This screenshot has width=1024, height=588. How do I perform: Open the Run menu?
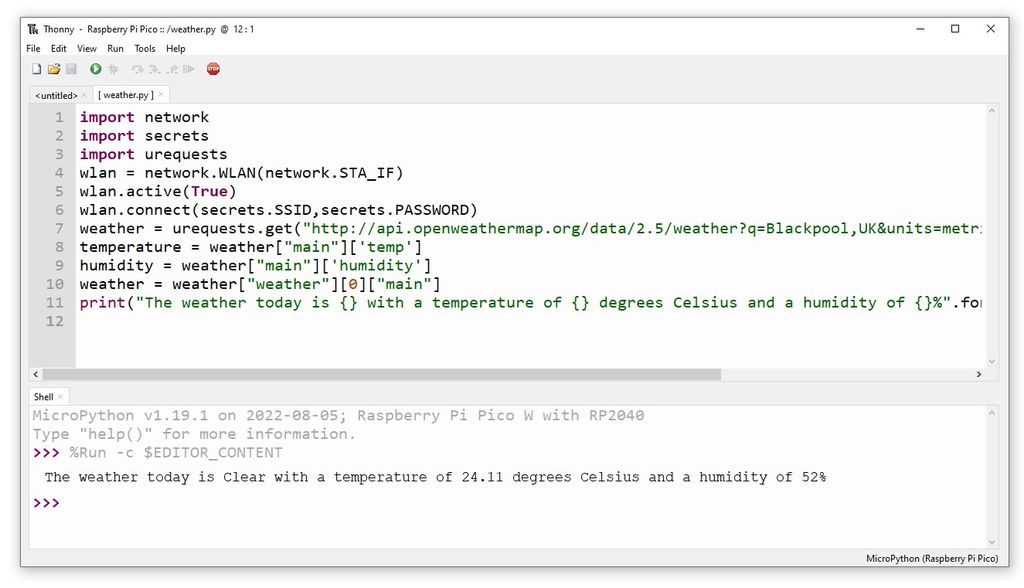pyautogui.click(x=115, y=47)
